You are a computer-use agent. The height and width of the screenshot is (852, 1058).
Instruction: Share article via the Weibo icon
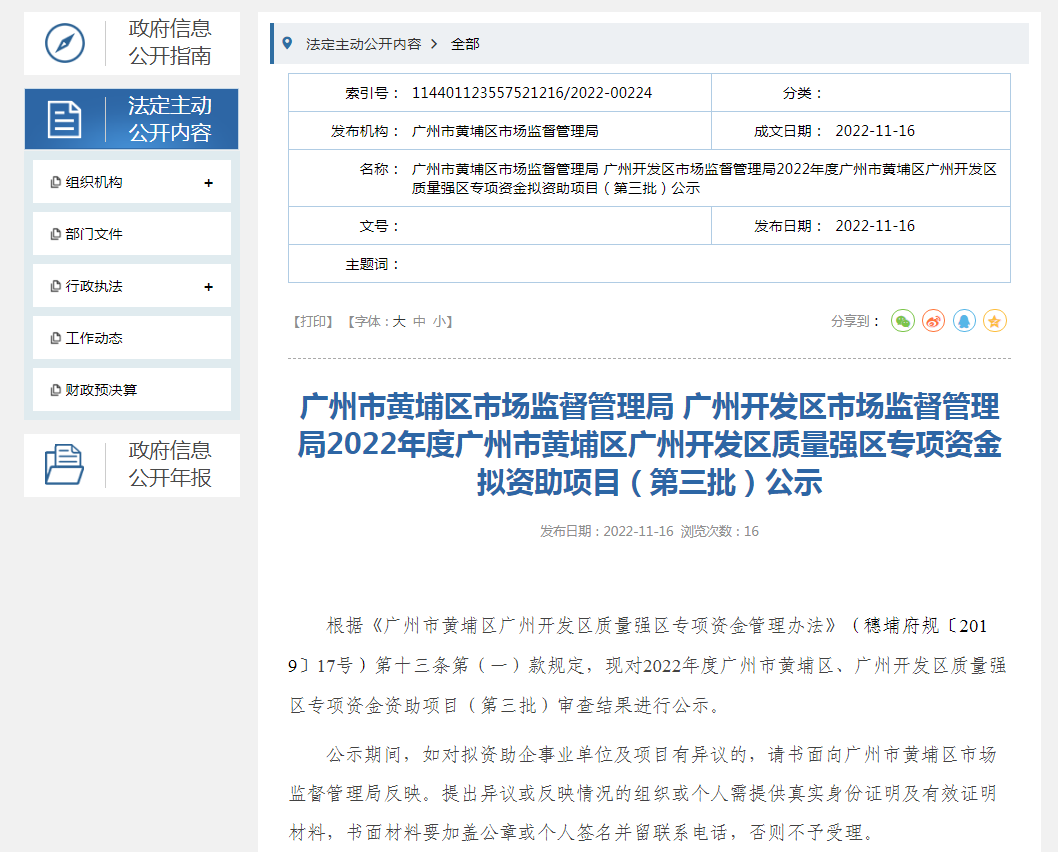933,321
